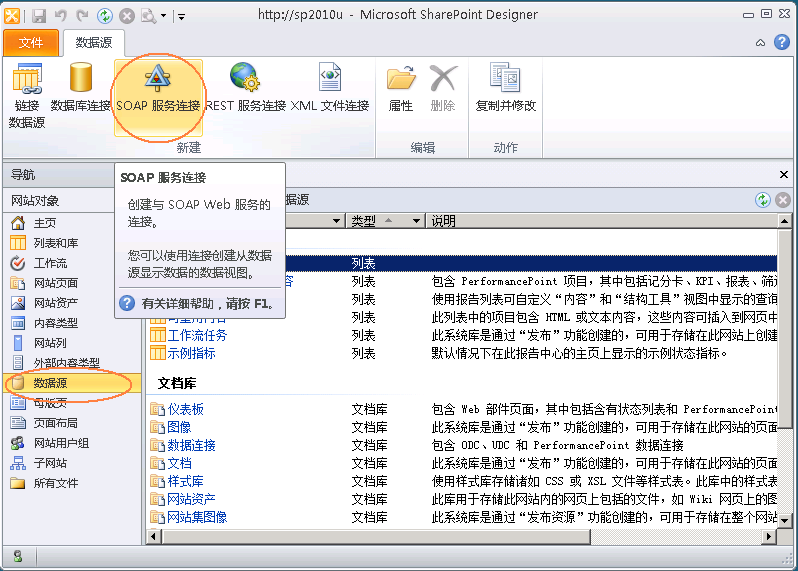
Task: Open the 样式库 document library link
Action: (x=185, y=481)
